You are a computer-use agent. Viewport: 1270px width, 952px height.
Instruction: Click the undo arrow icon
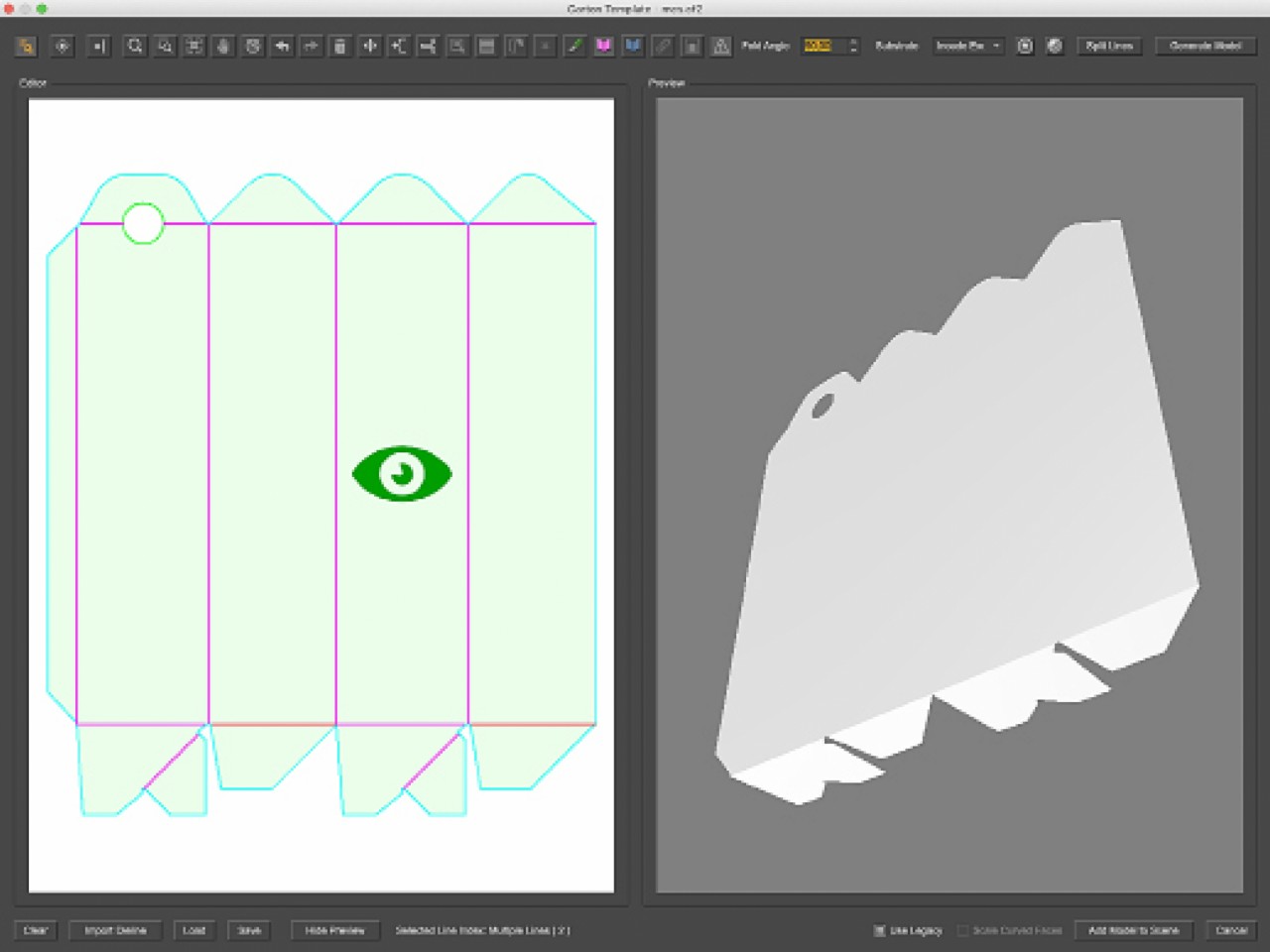(x=282, y=46)
